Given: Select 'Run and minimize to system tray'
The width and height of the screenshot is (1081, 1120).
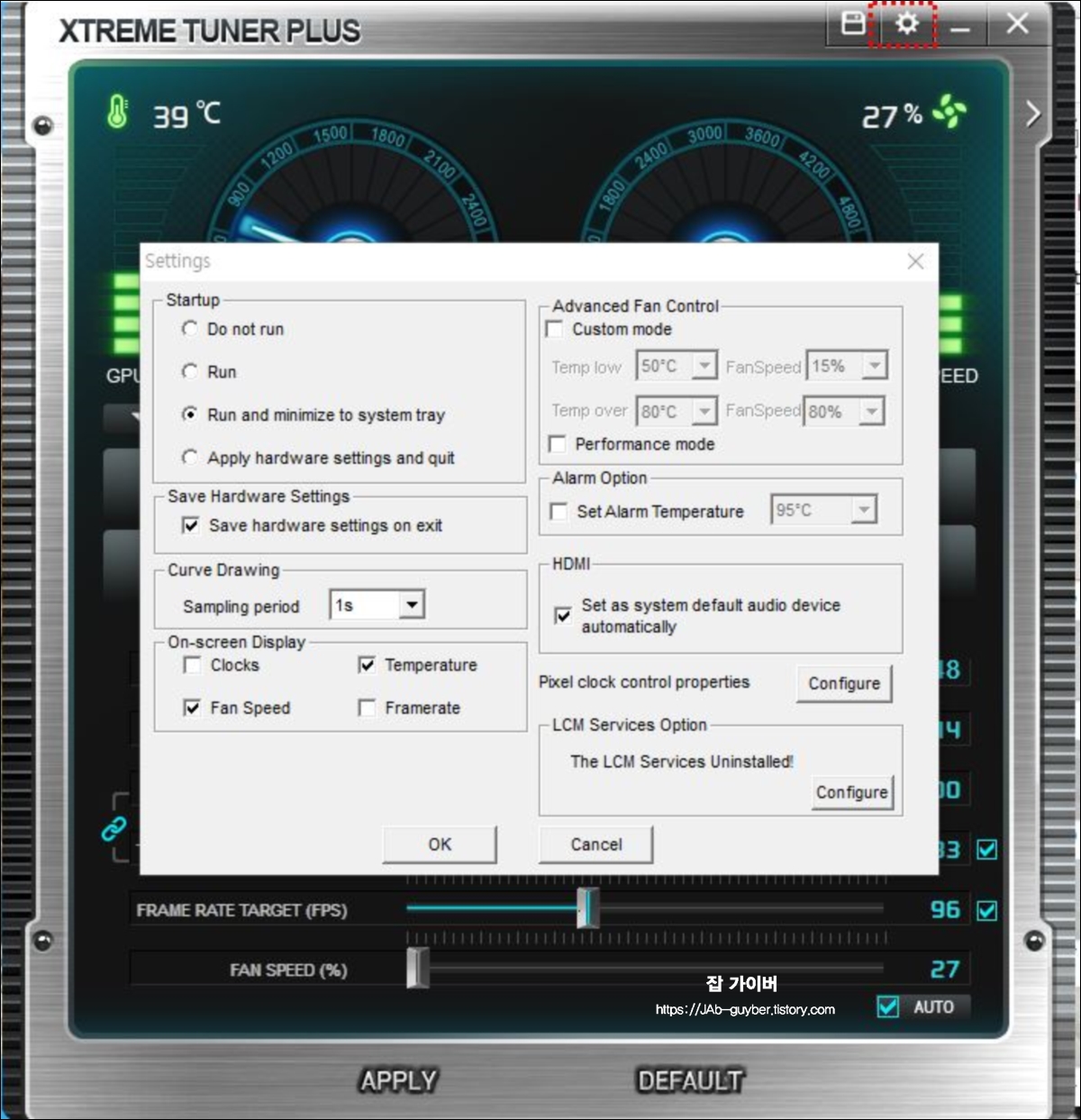Looking at the screenshot, I should click(x=189, y=414).
